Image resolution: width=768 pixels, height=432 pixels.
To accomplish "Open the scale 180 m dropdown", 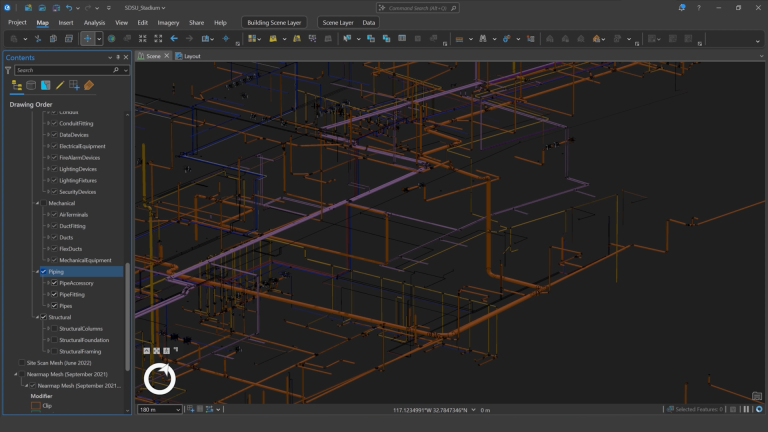I will click(178, 409).
